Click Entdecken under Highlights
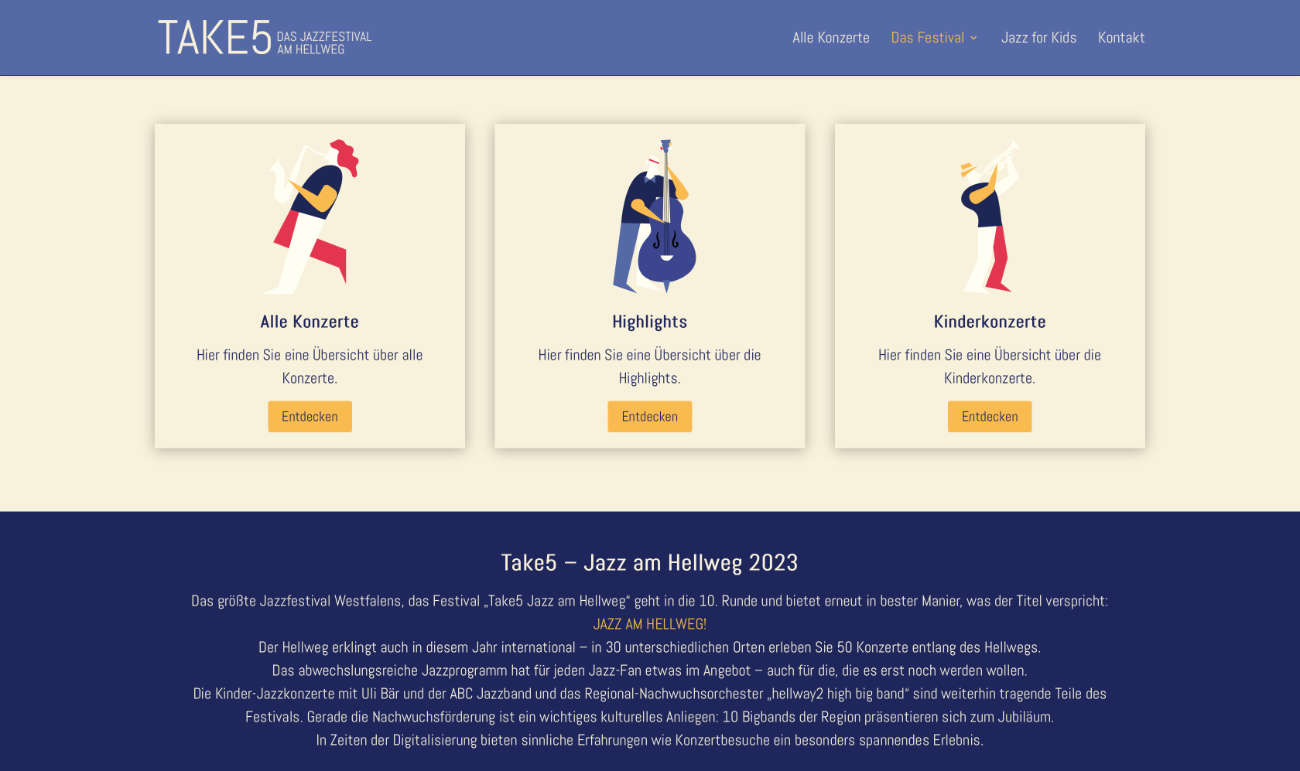 point(650,416)
